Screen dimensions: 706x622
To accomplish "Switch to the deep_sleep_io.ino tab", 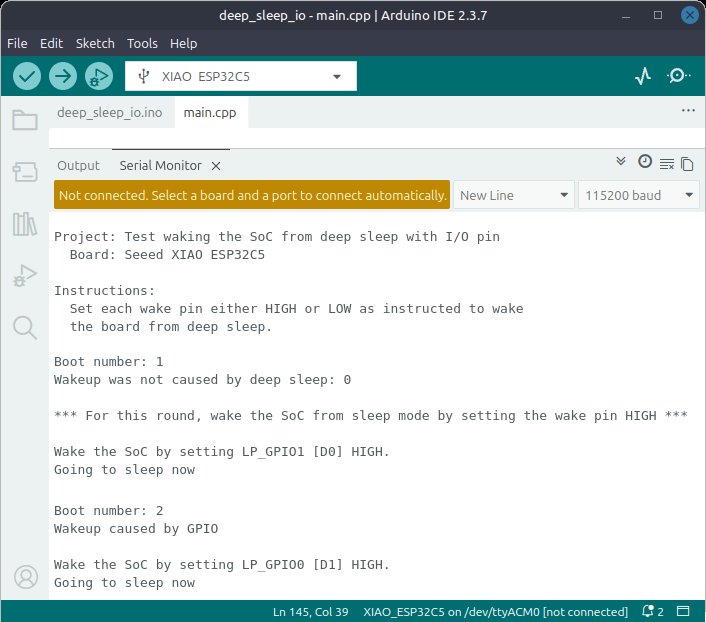I will pyautogui.click(x=109, y=112).
